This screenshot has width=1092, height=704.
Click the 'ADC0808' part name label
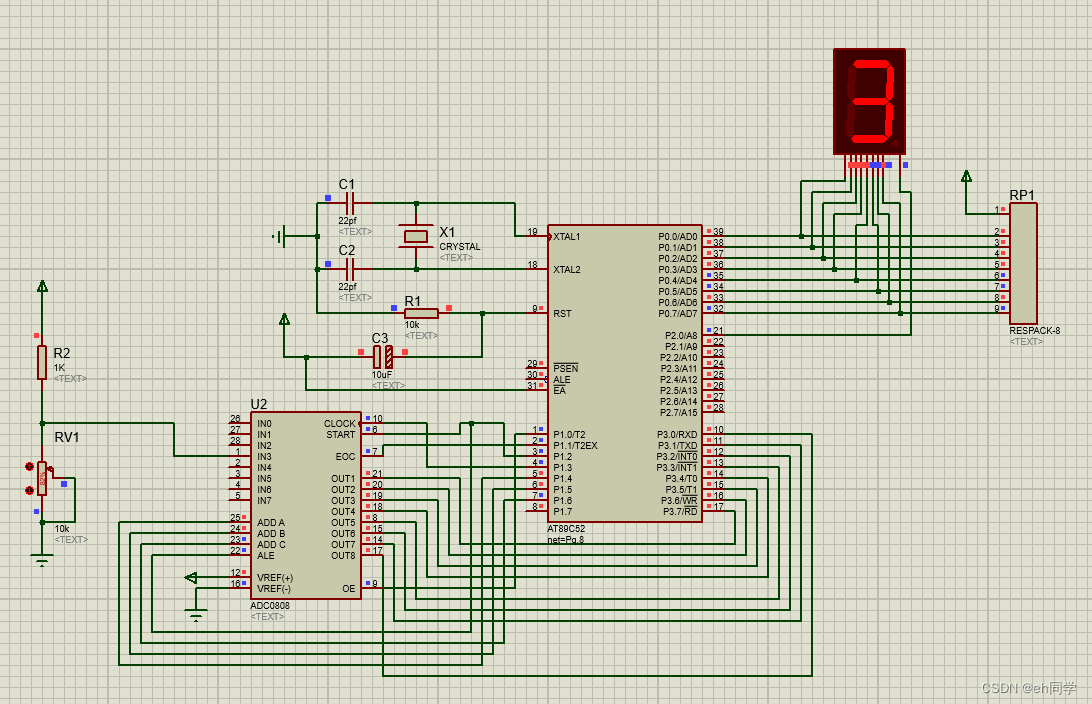click(x=270, y=605)
